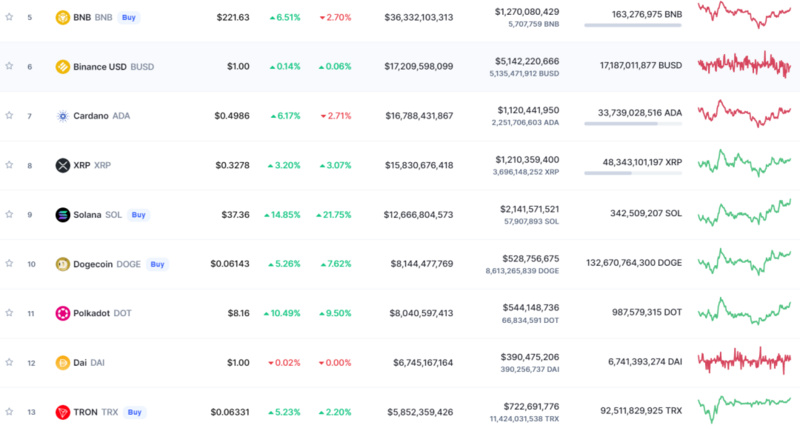Click XRP circulating supply progress bar
This screenshot has width=800, height=431.
[x=633, y=173]
